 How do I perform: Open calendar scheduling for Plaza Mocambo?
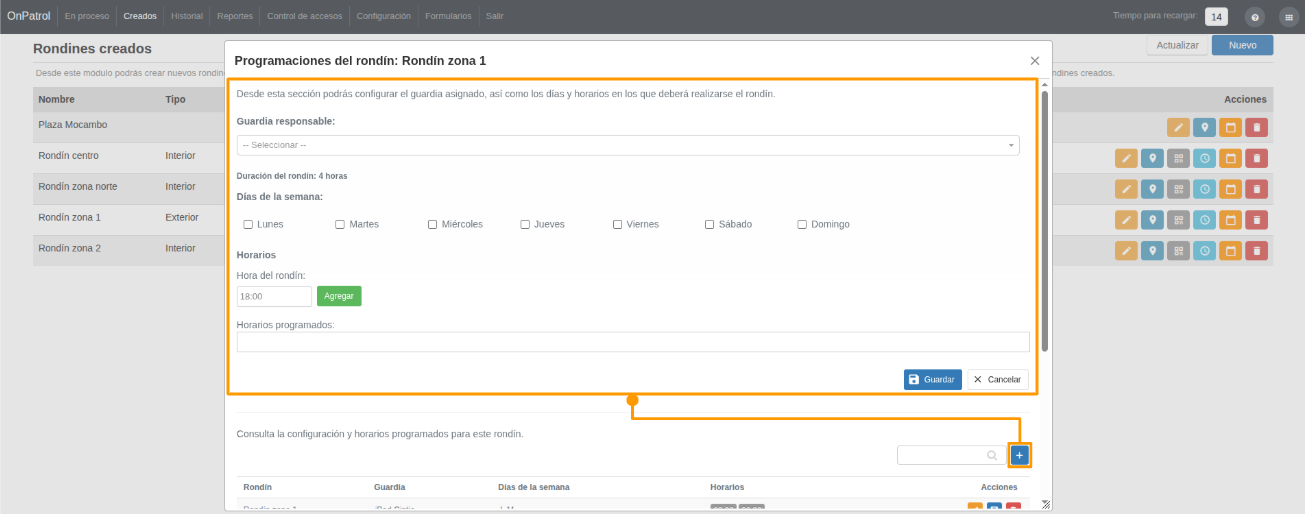tap(1230, 127)
